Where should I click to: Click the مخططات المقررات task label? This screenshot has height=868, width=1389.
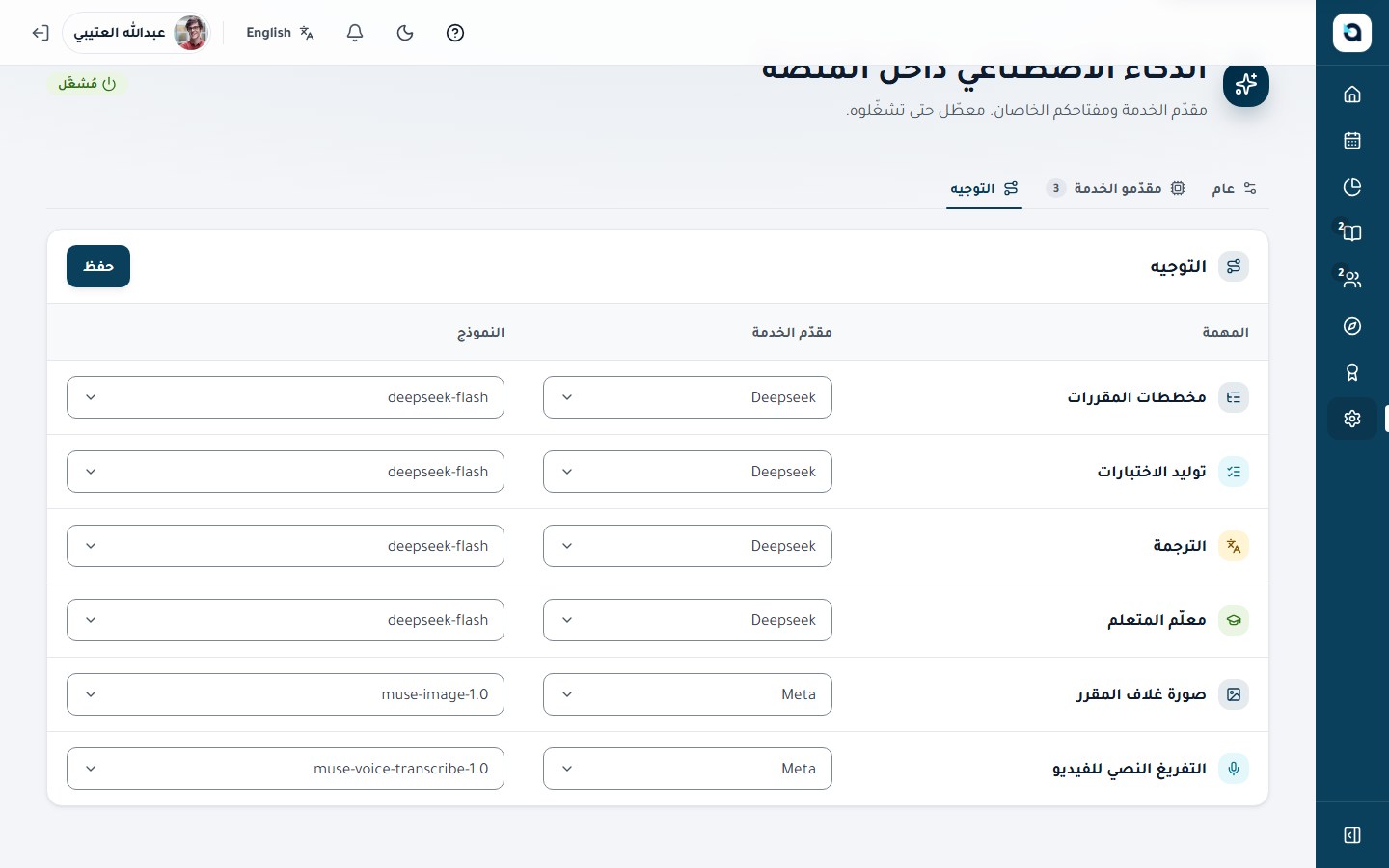tap(1136, 397)
